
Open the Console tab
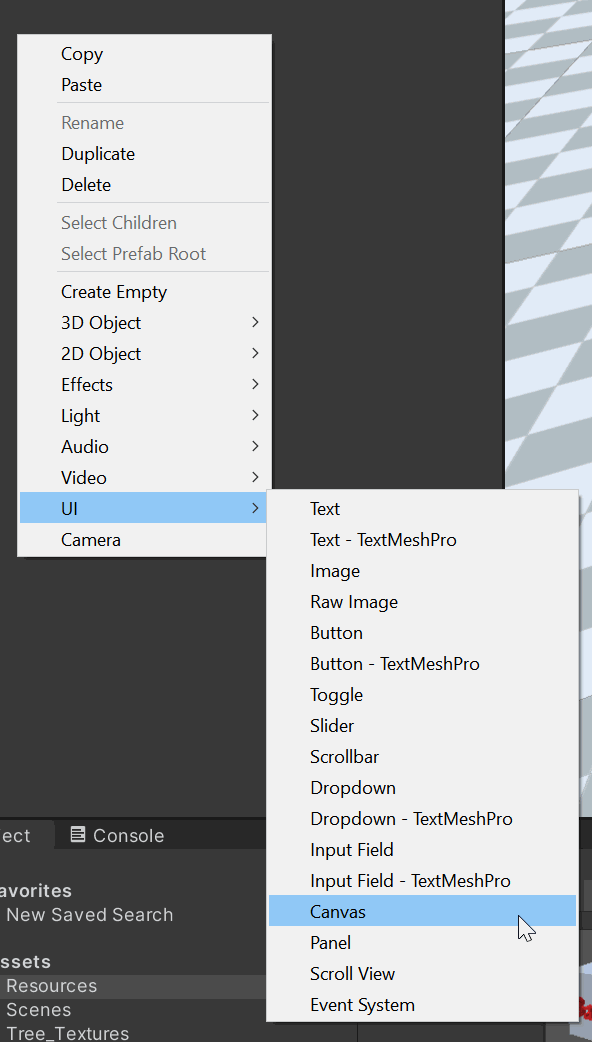pyautogui.click(x=117, y=835)
